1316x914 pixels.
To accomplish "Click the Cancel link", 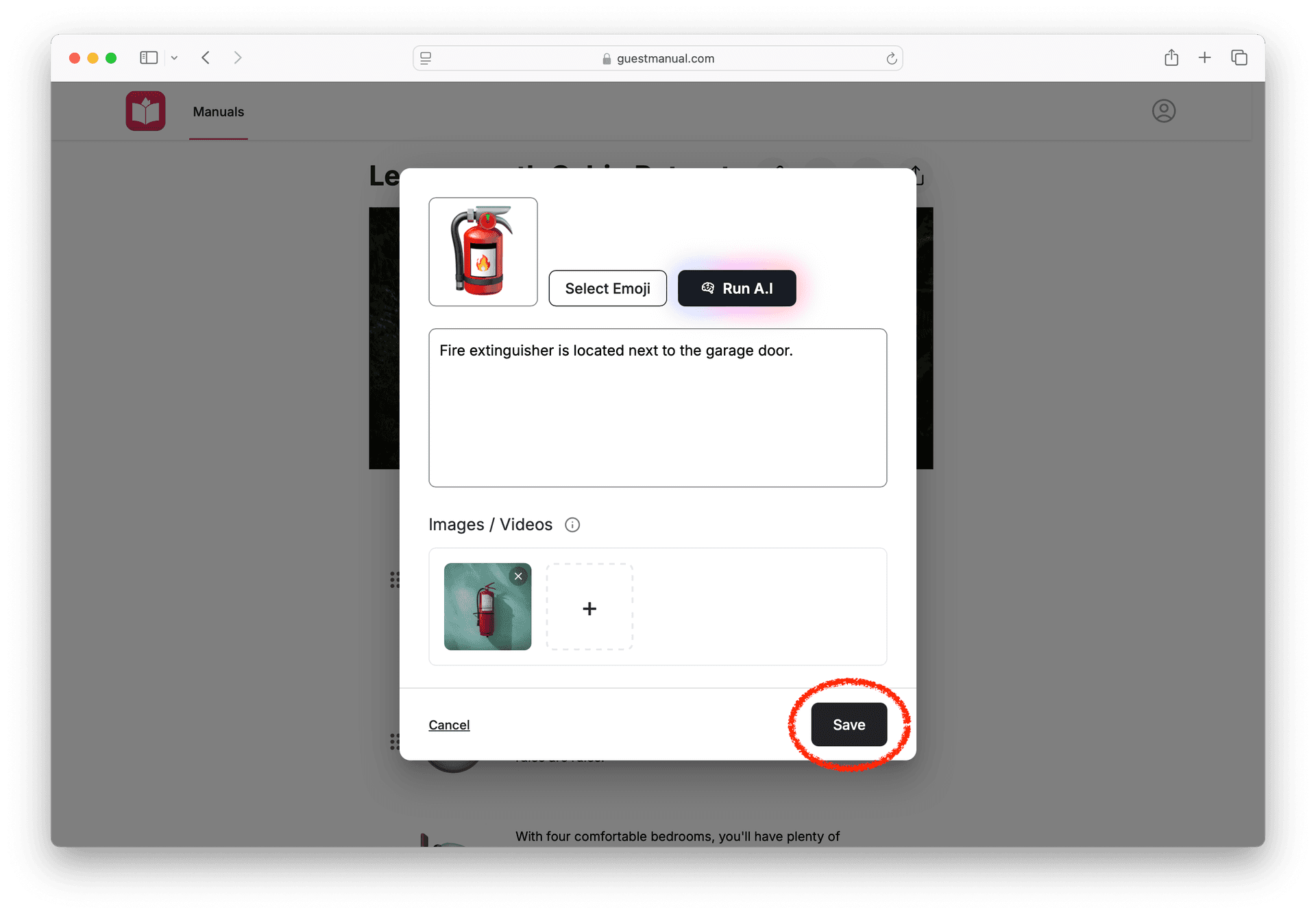I will click(449, 725).
